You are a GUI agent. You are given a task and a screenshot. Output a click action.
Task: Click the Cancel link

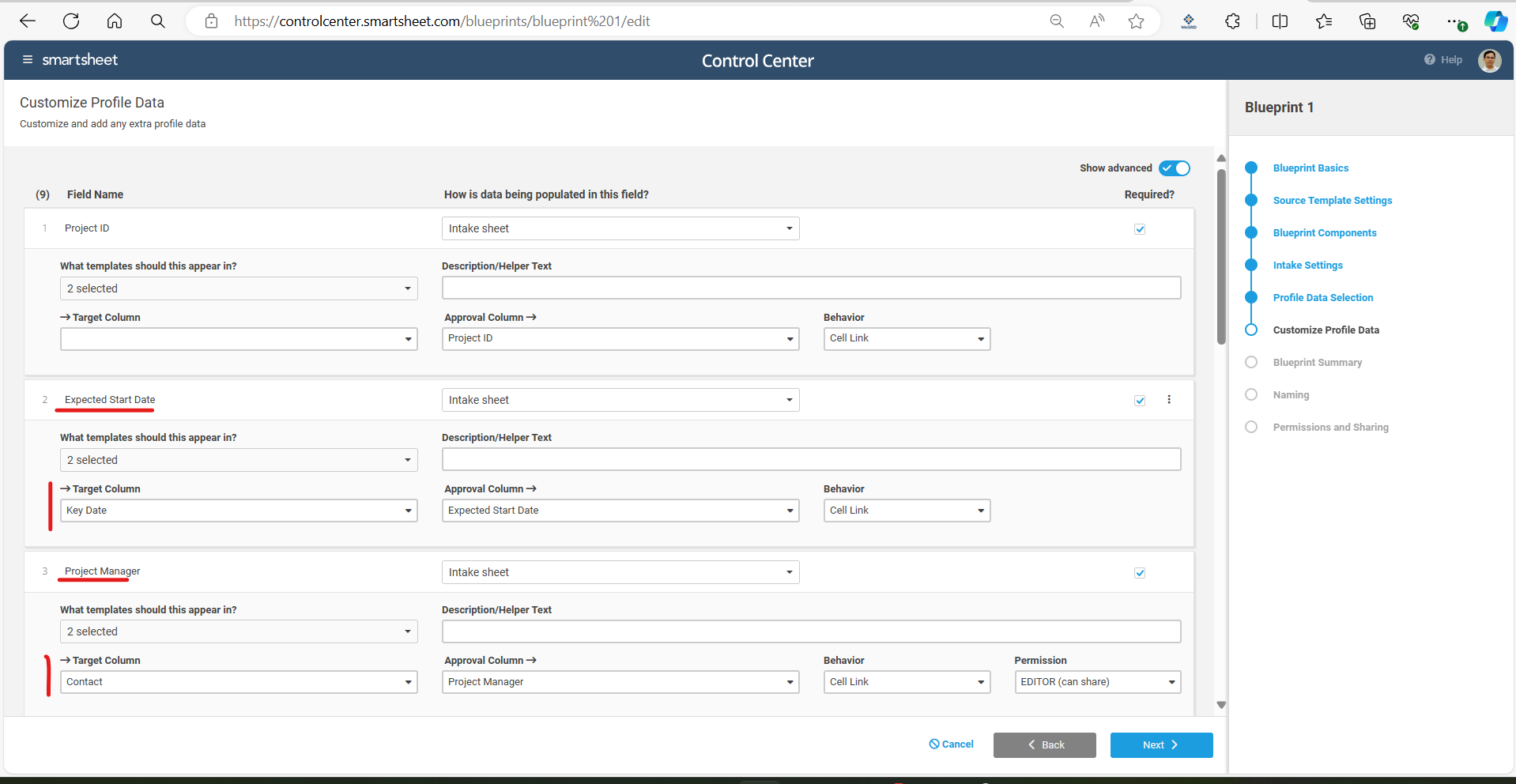click(951, 744)
